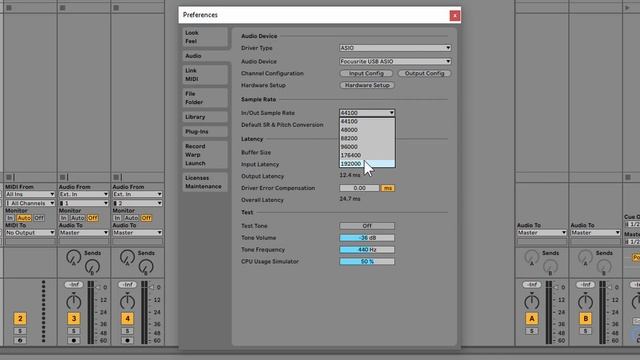Image resolution: width=640 pixels, height=360 pixels.
Task: Adjust the Tone Volume slider
Action: point(367,238)
